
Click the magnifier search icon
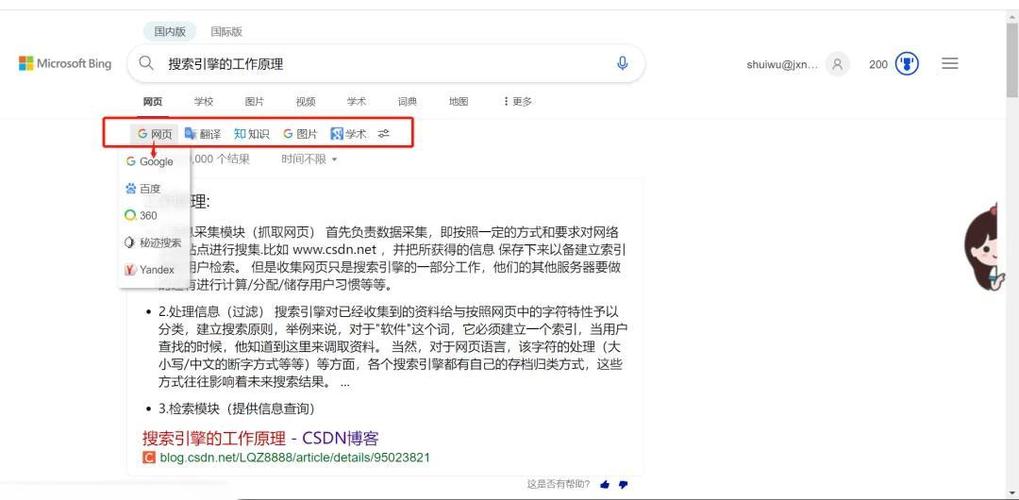click(x=147, y=63)
